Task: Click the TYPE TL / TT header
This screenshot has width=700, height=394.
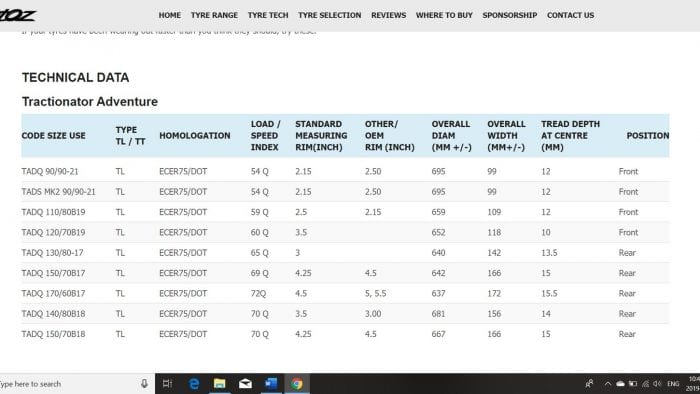Action: coord(130,136)
